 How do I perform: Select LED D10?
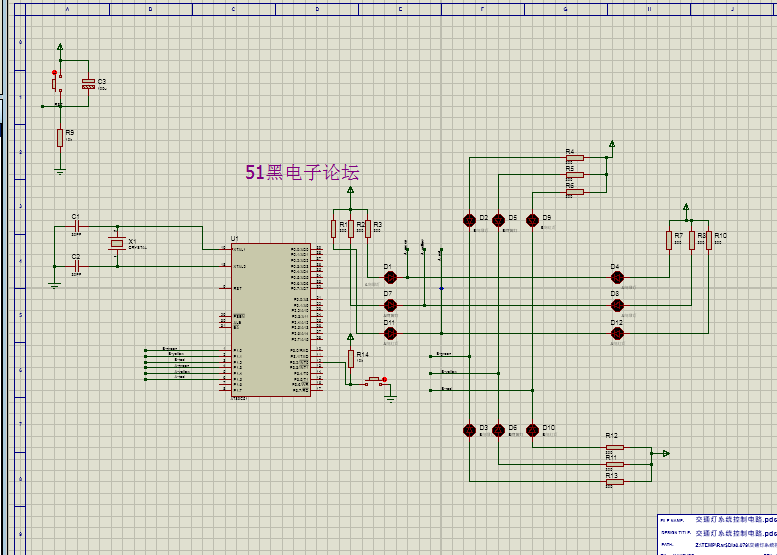click(x=532, y=430)
